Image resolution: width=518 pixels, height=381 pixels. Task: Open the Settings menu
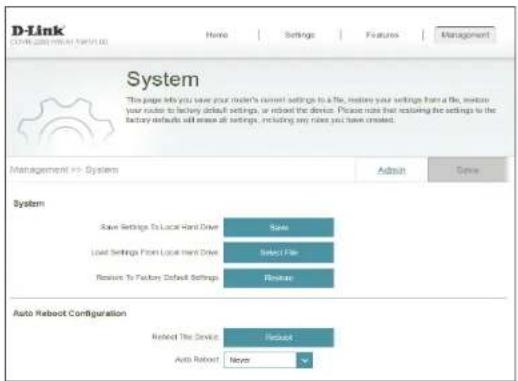click(300, 35)
